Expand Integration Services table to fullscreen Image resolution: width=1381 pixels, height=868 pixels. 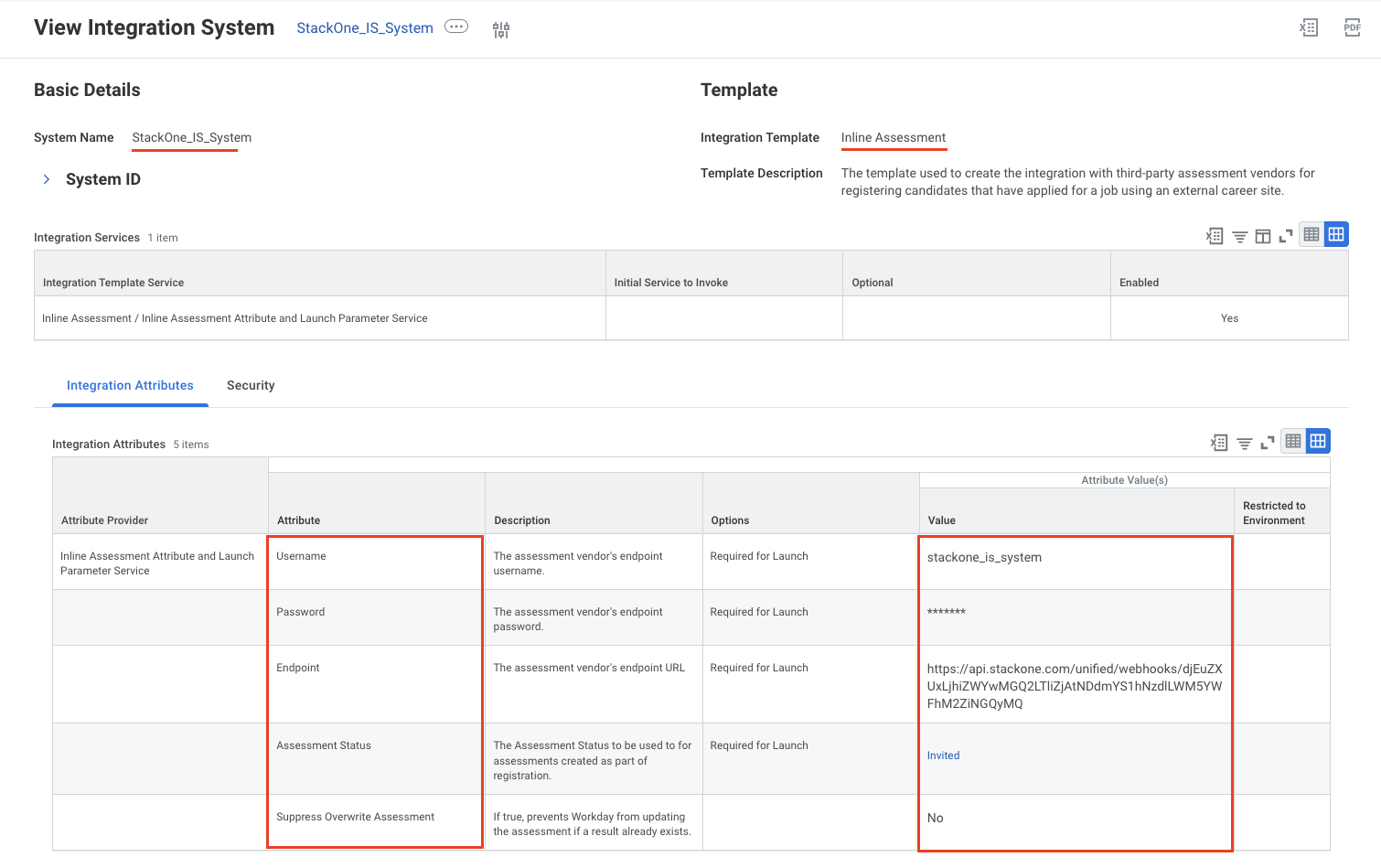coord(1286,236)
